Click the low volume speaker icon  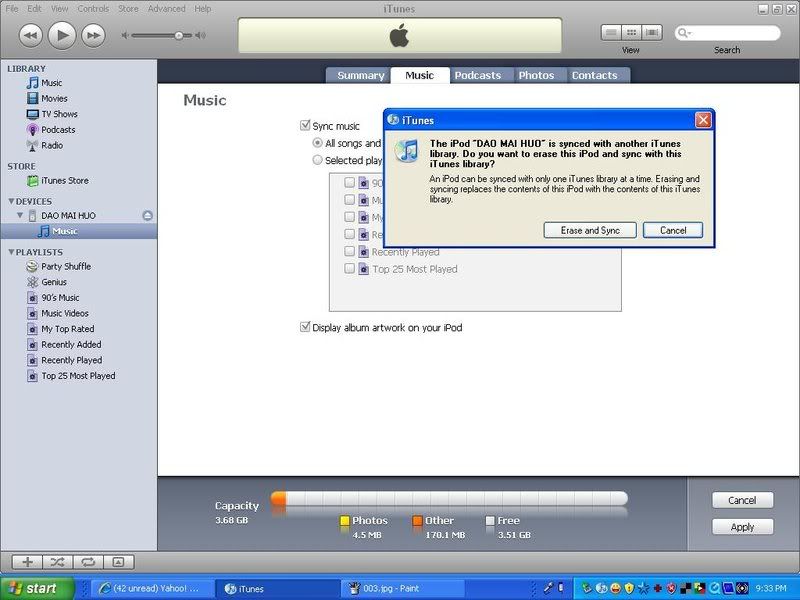tap(124, 35)
